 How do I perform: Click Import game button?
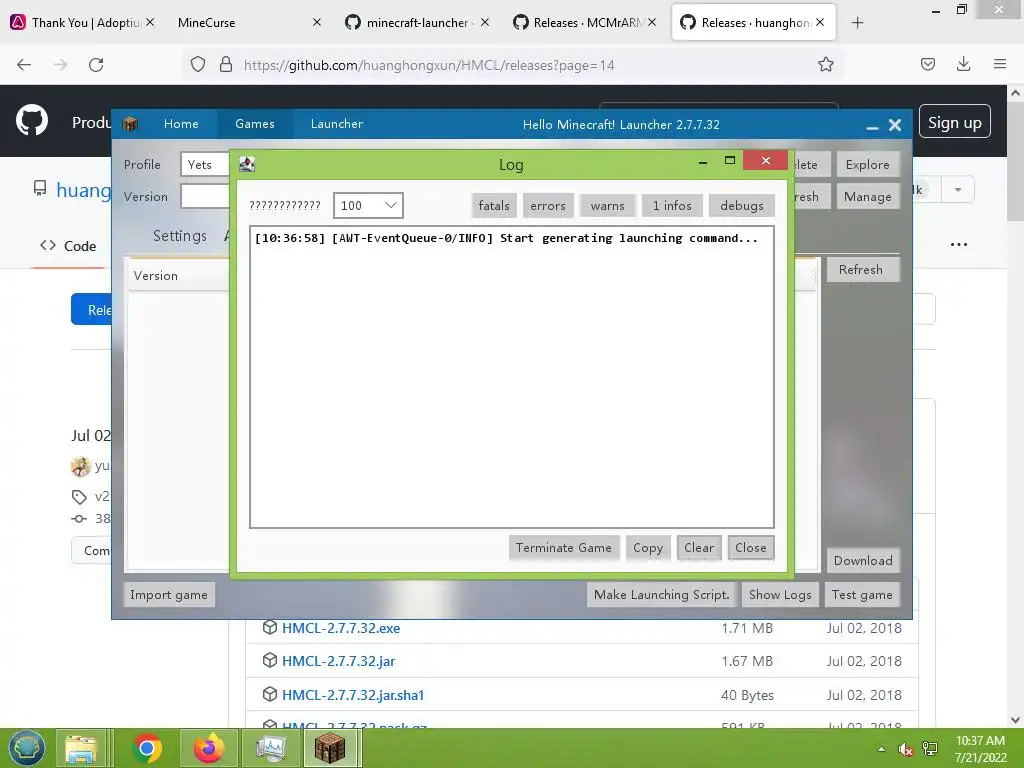tap(168, 595)
